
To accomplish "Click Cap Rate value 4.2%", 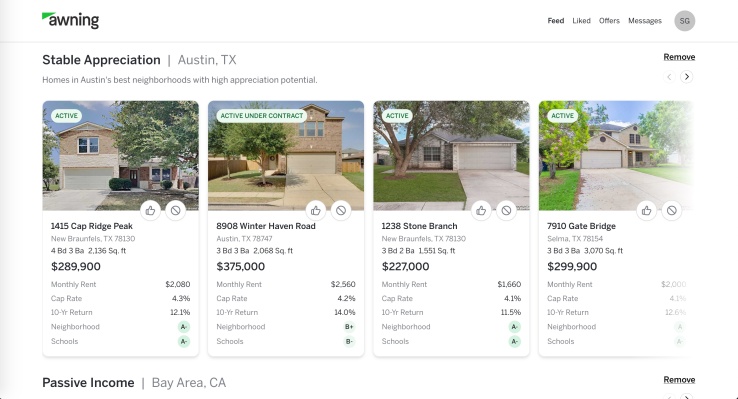I will coord(346,298).
